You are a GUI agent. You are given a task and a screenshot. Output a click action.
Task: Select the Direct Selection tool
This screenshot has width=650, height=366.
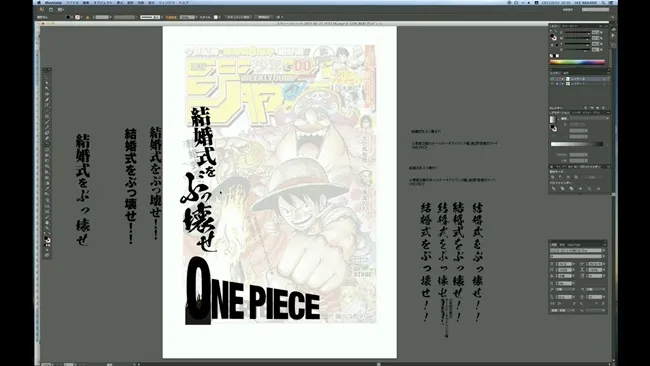pyautogui.click(x=46, y=82)
